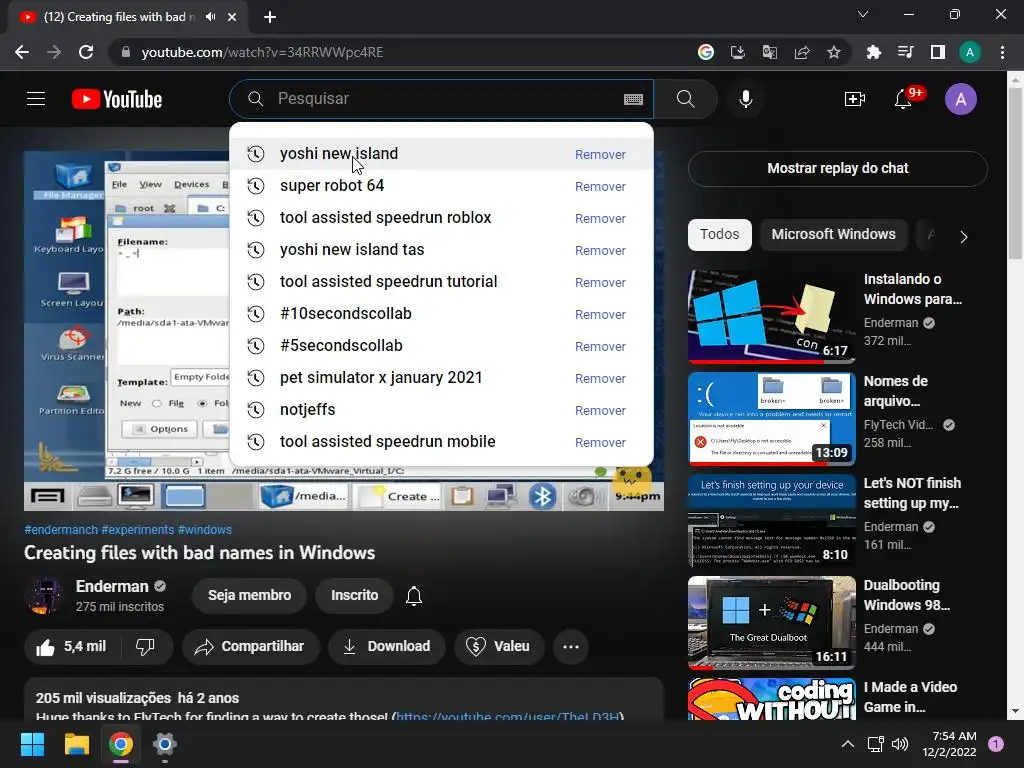Image resolution: width=1024 pixels, height=768 pixels.
Task: Go to YouTube home via logo
Action: click(x=117, y=99)
